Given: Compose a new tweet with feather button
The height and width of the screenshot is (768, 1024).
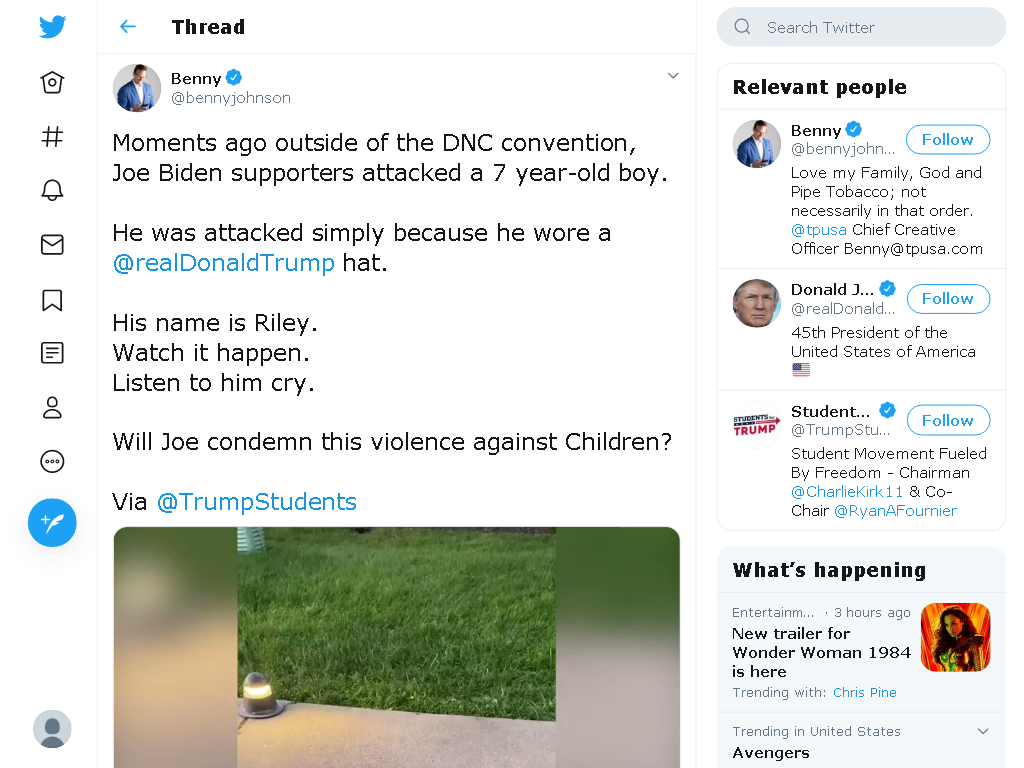Looking at the screenshot, I should point(52,522).
